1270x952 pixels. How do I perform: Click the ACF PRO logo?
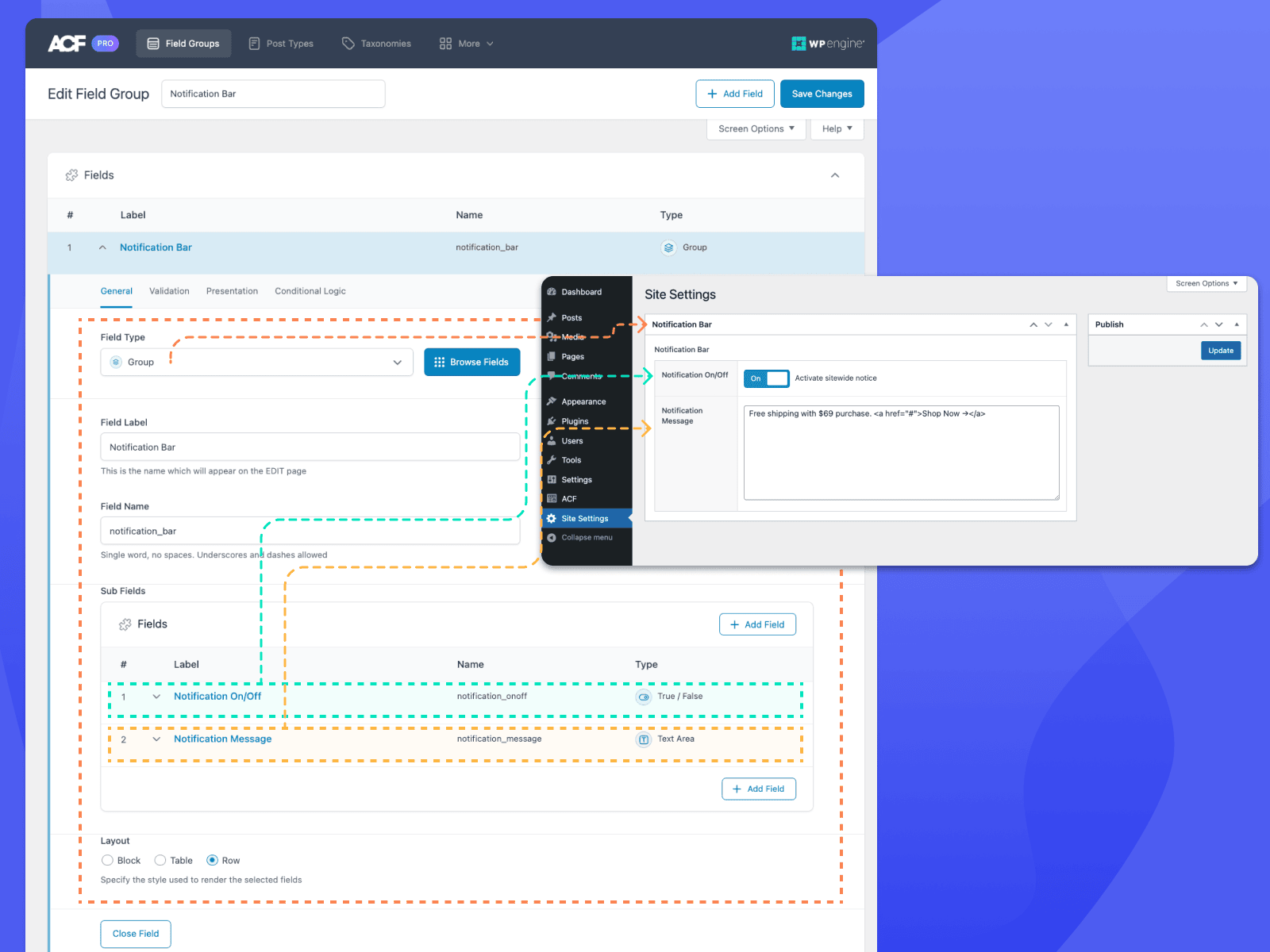[x=83, y=44]
